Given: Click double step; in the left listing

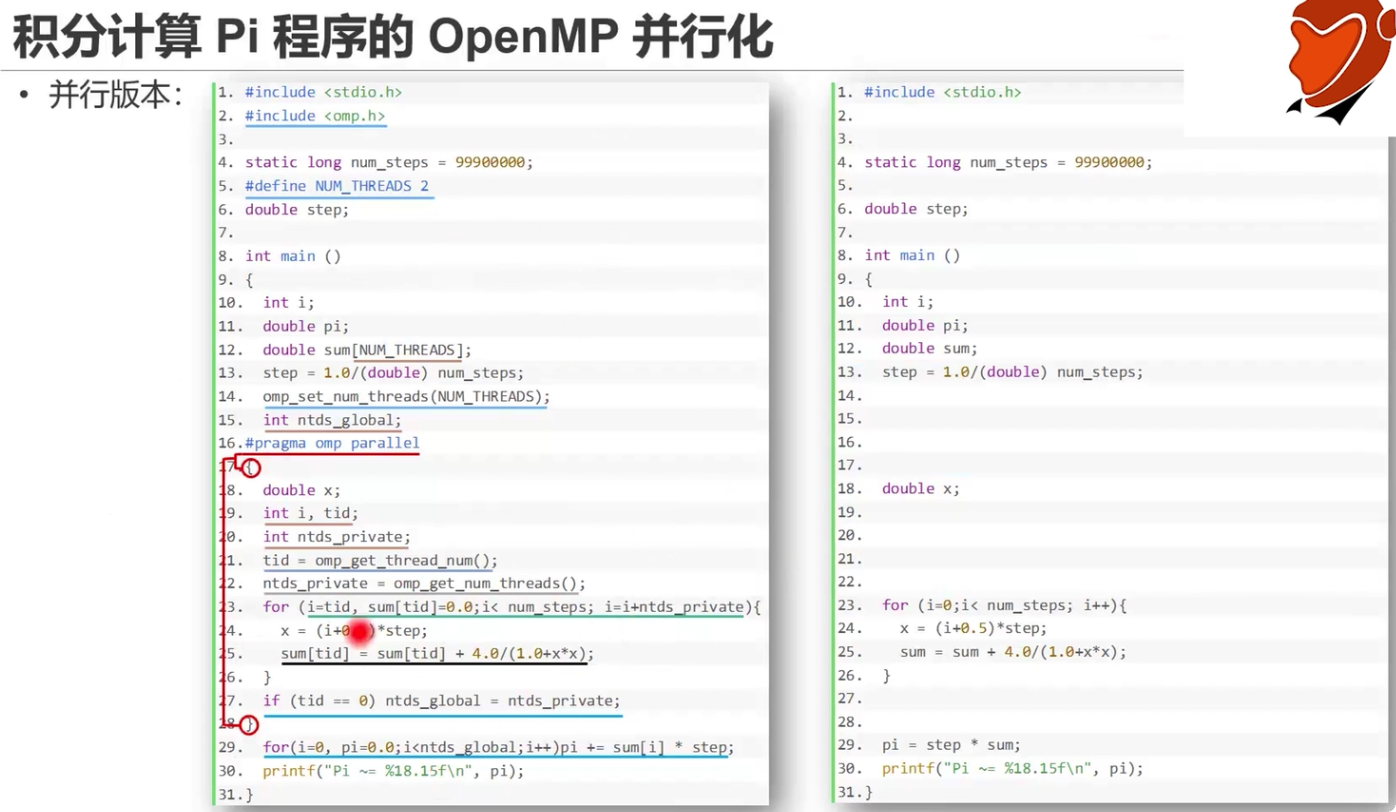Looking at the screenshot, I should 297,209.
